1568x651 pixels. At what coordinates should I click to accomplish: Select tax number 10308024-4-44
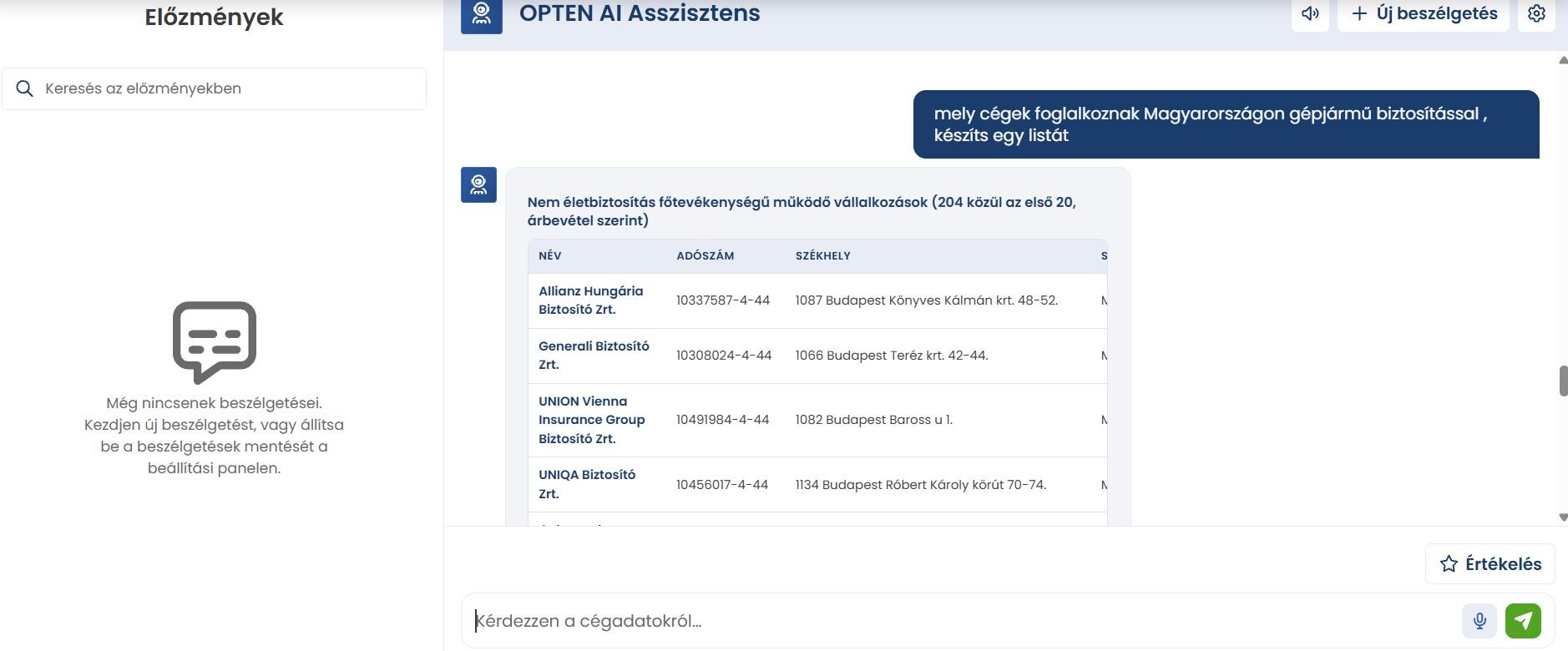point(724,356)
